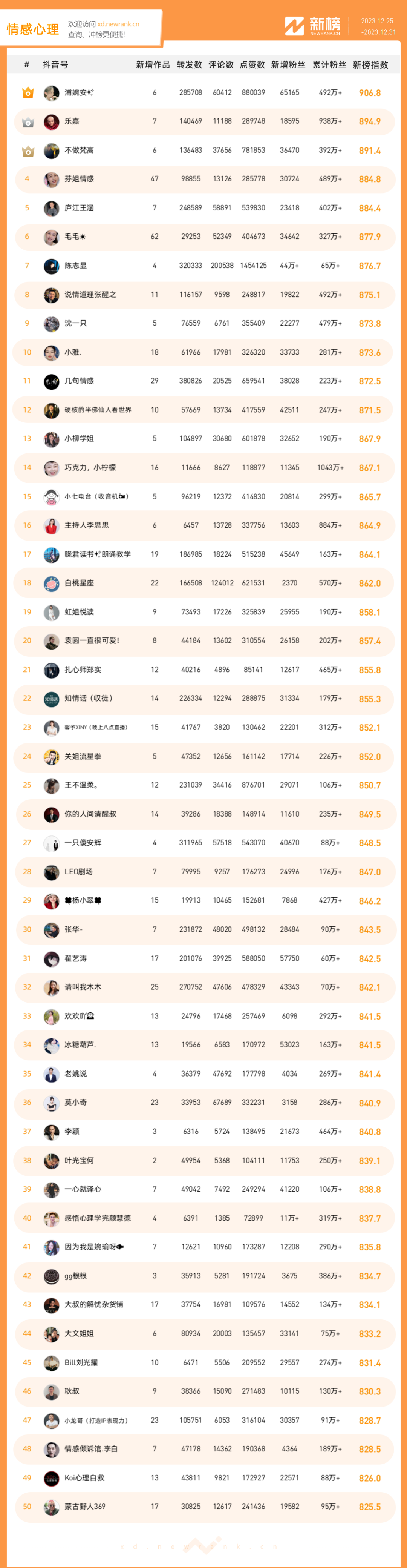
Task: Open the xd.newrank.cn link
Action: tap(118, 25)
